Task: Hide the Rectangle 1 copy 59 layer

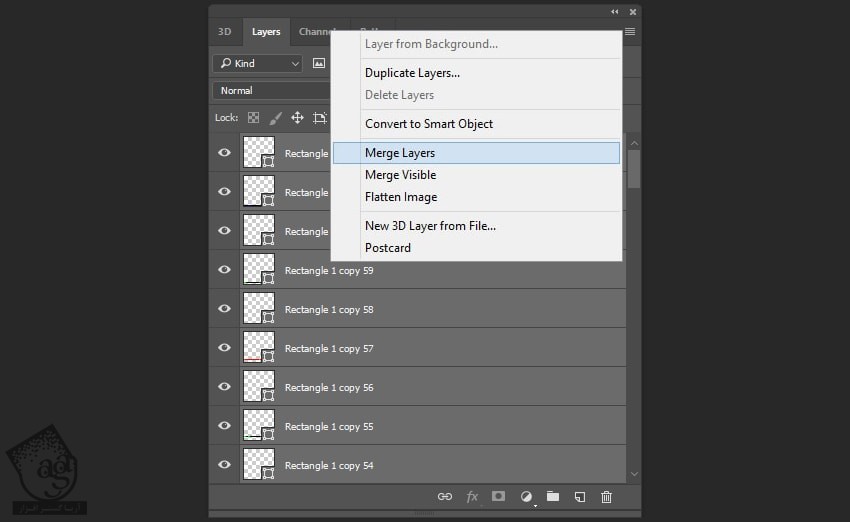Action: pyautogui.click(x=224, y=270)
